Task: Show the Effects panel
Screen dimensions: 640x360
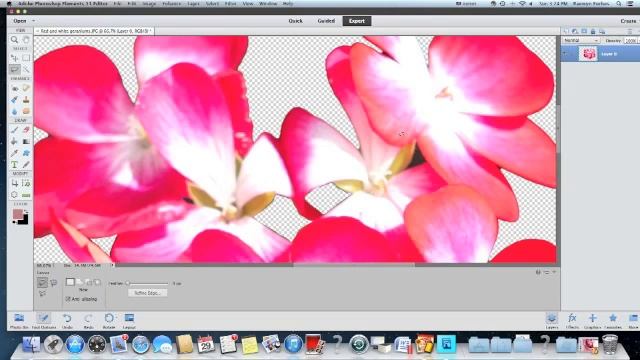Action: tap(572, 321)
